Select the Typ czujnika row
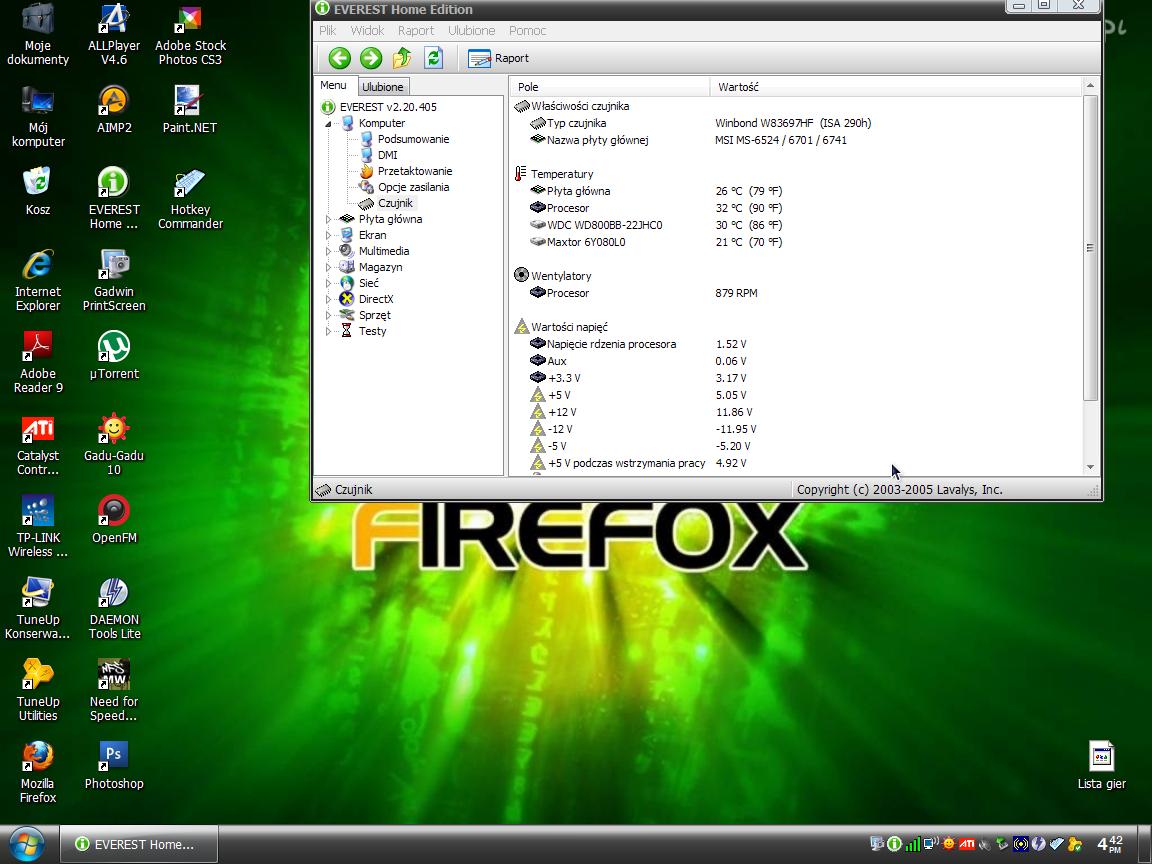 click(796, 123)
